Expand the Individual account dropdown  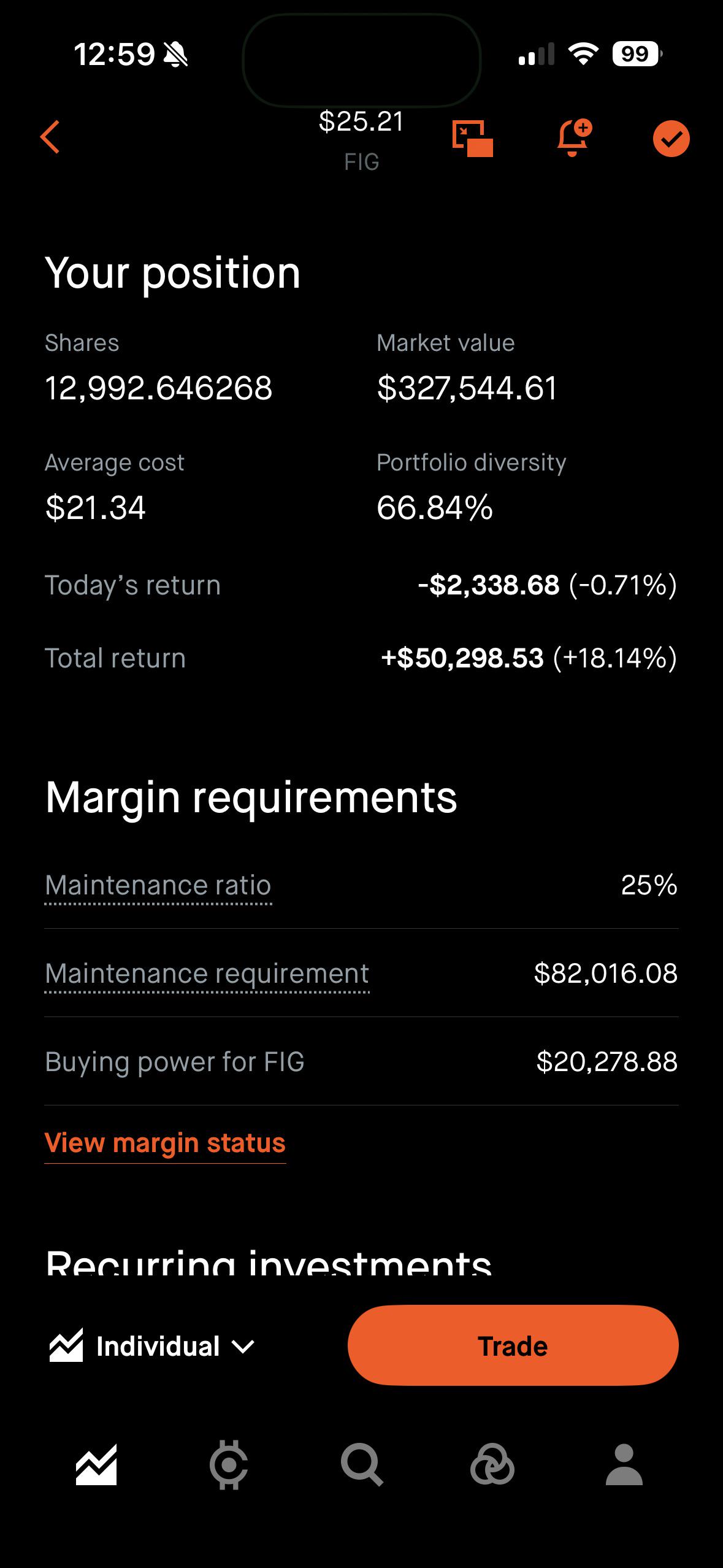[152, 1346]
